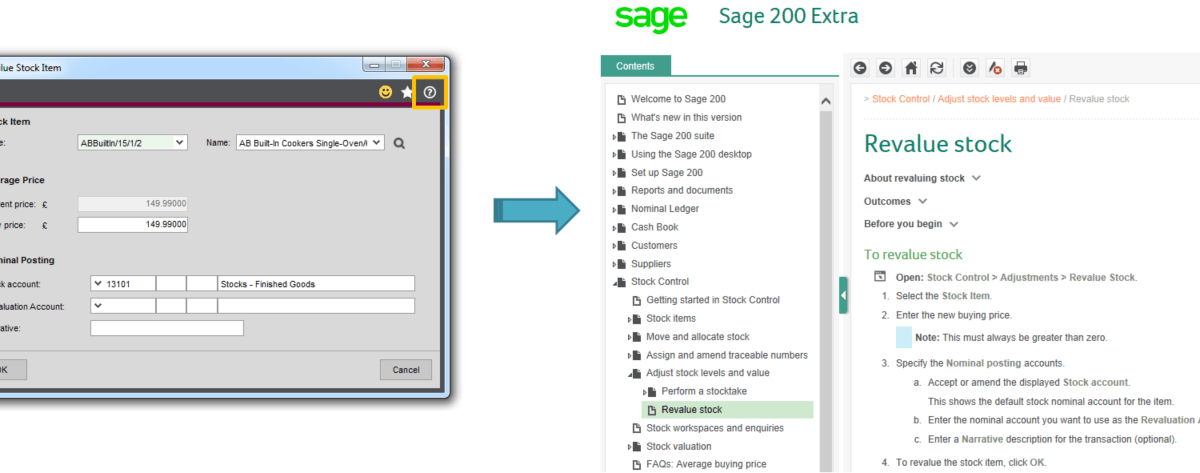1200x473 pixels.
Task: Select Stock valuation in contents tree
Action: (679, 446)
